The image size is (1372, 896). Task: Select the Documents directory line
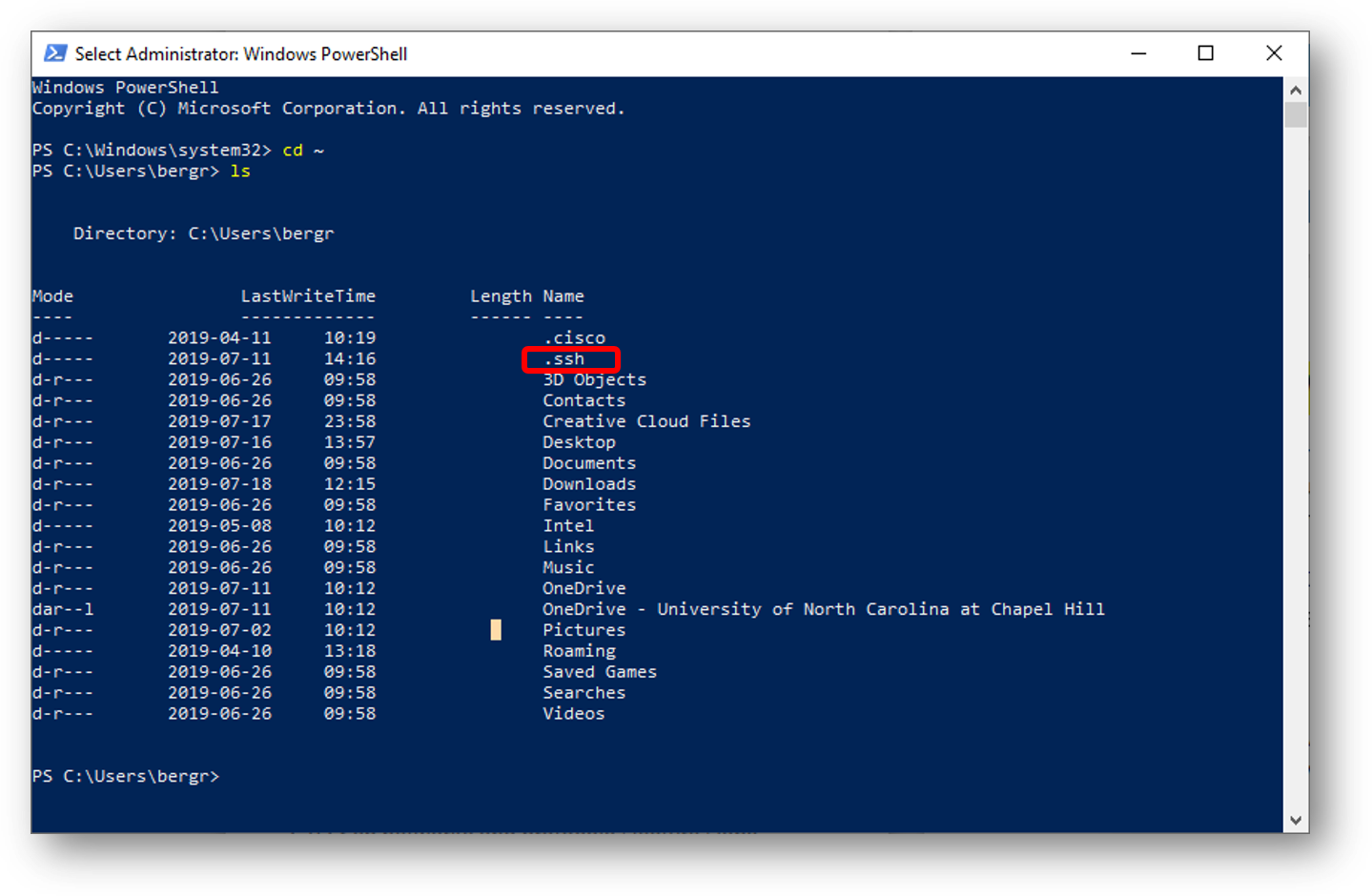[588, 462]
